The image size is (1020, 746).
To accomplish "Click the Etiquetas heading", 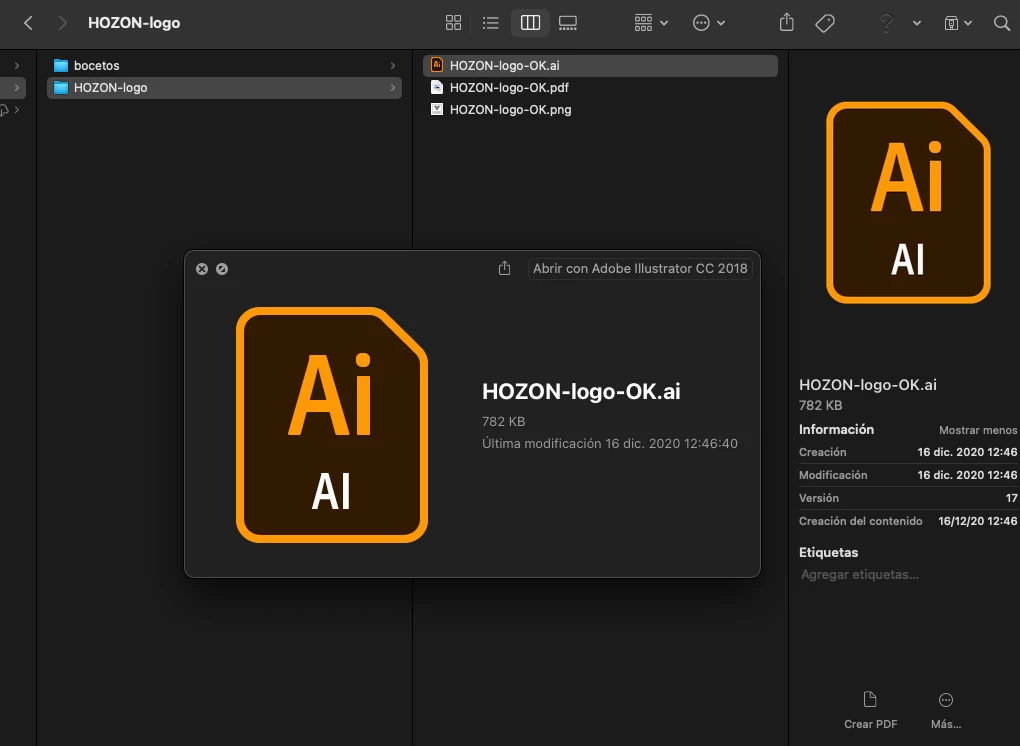I will (x=828, y=552).
